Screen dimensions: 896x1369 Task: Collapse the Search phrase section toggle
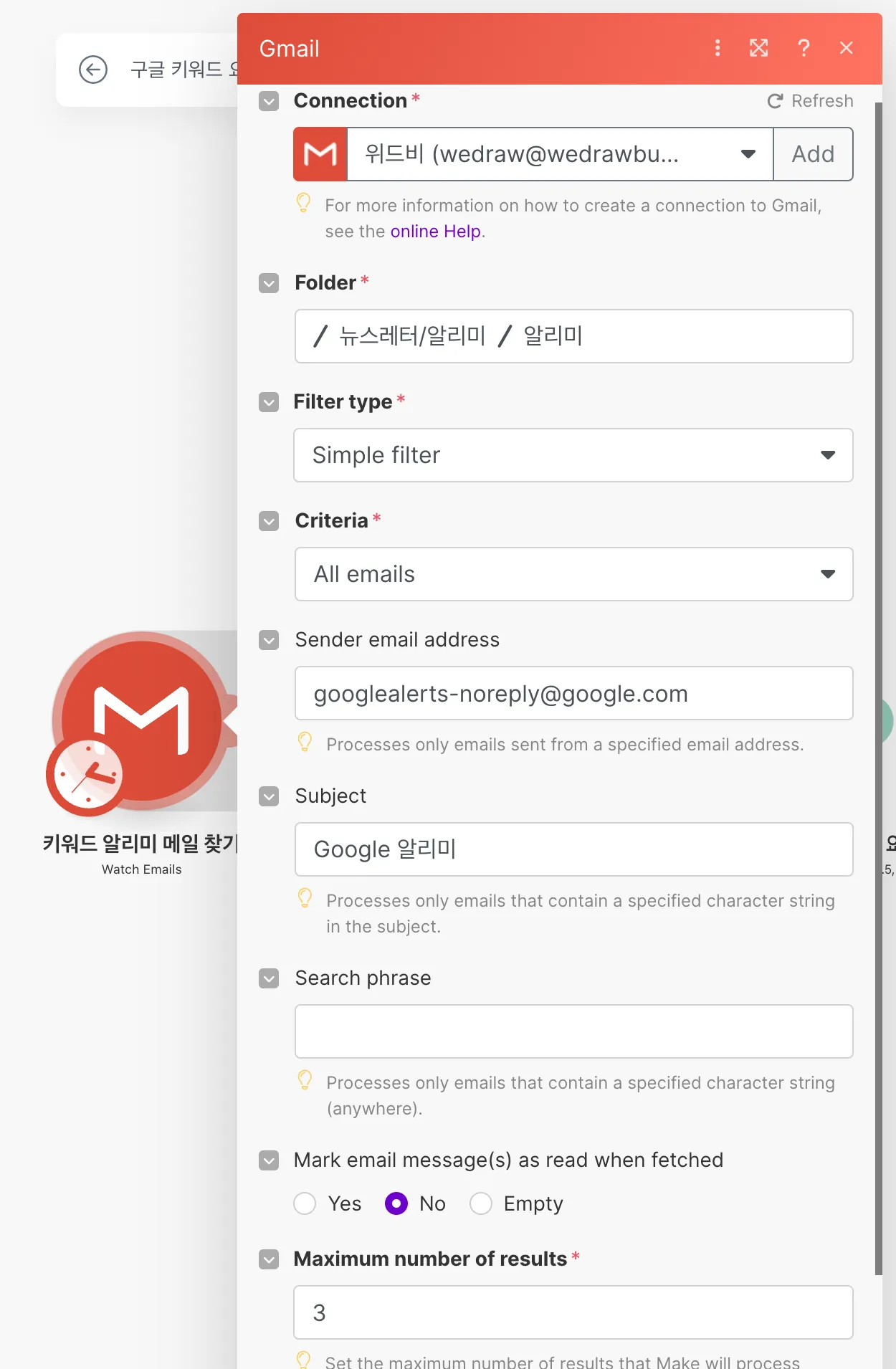click(269, 978)
